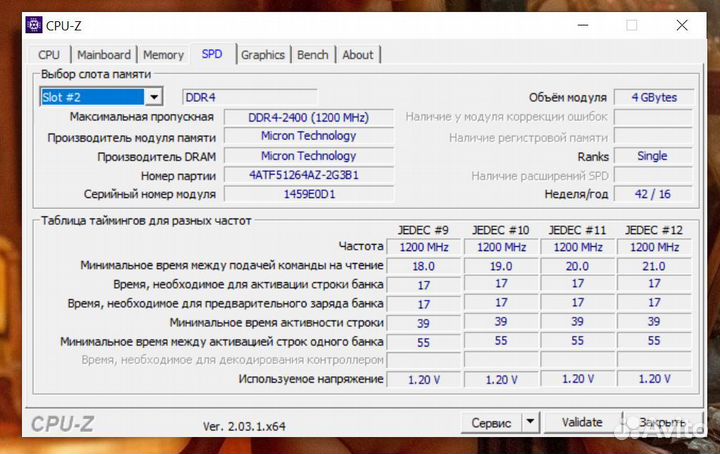Click the DDR4-2400 (1200 MHz) bandwidth value

coord(309,118)
